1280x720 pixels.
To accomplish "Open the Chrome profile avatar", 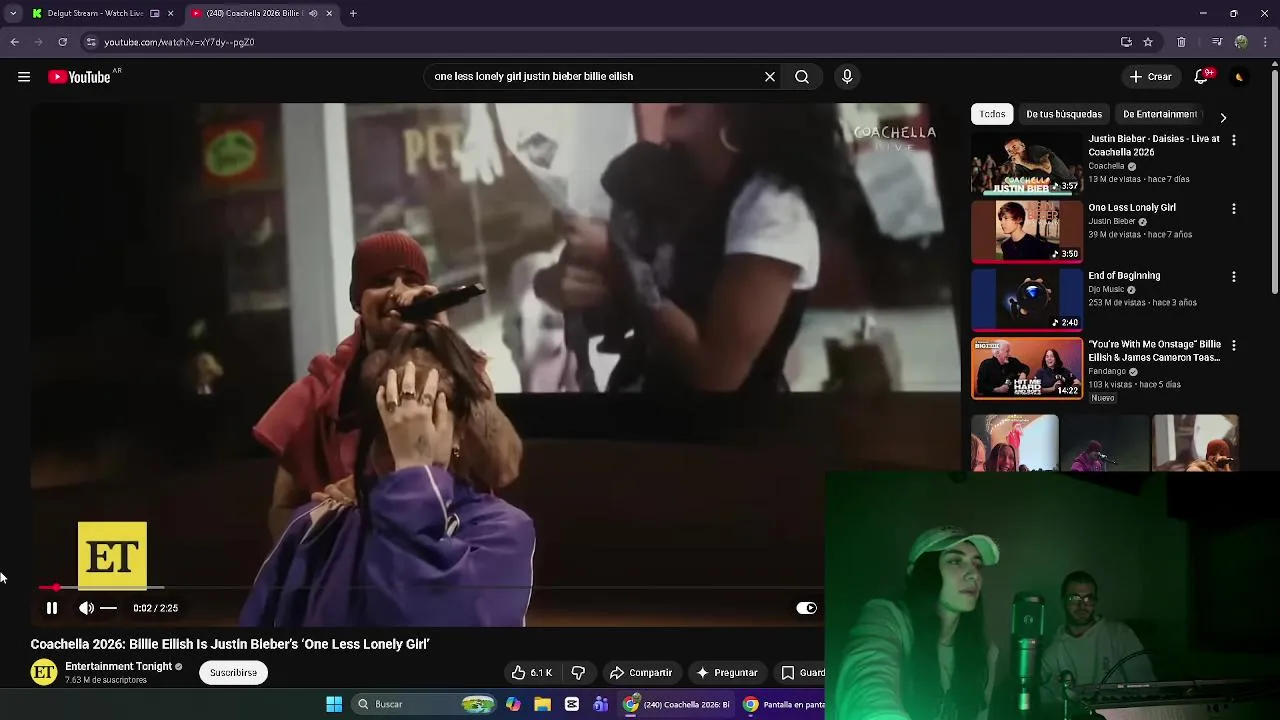I will point(1241,42).
